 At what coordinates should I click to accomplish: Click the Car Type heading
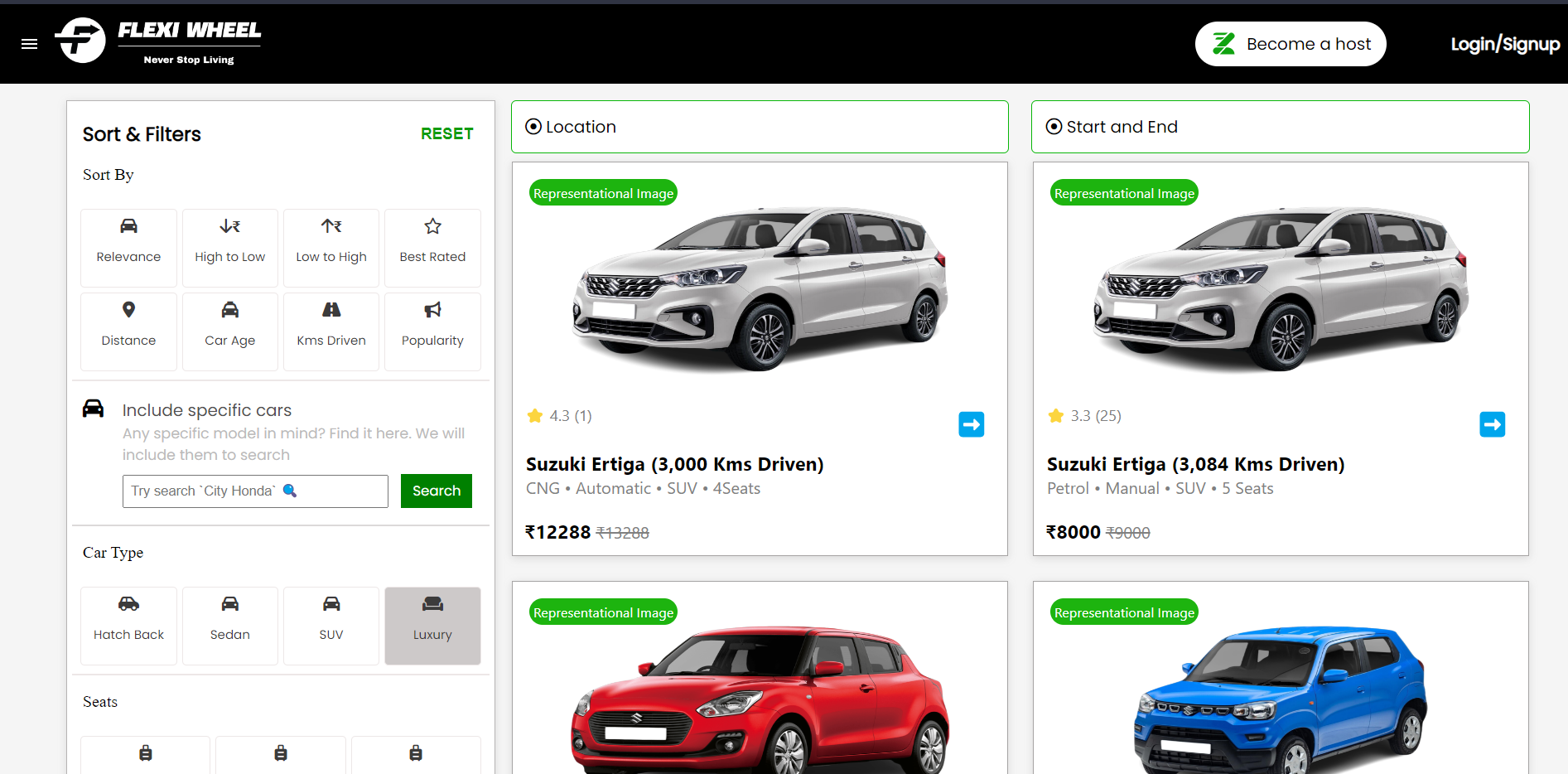tap(113, 553)
